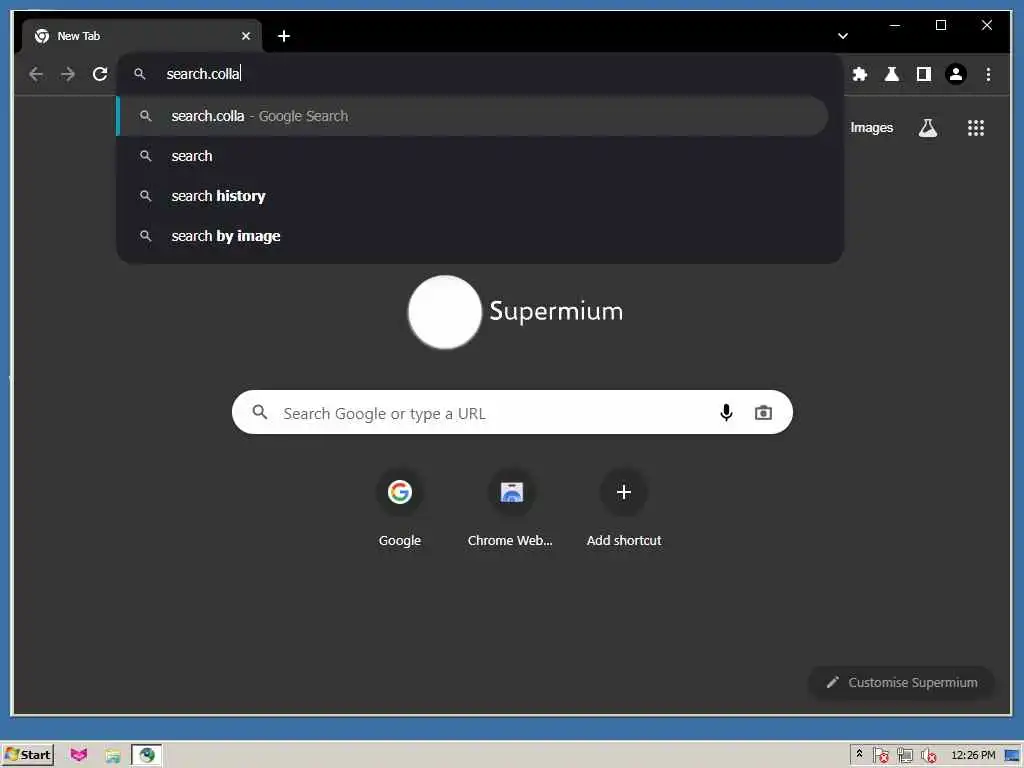Choose the 'search' suggestion
1024x768 pixels.
coord(473,156)
